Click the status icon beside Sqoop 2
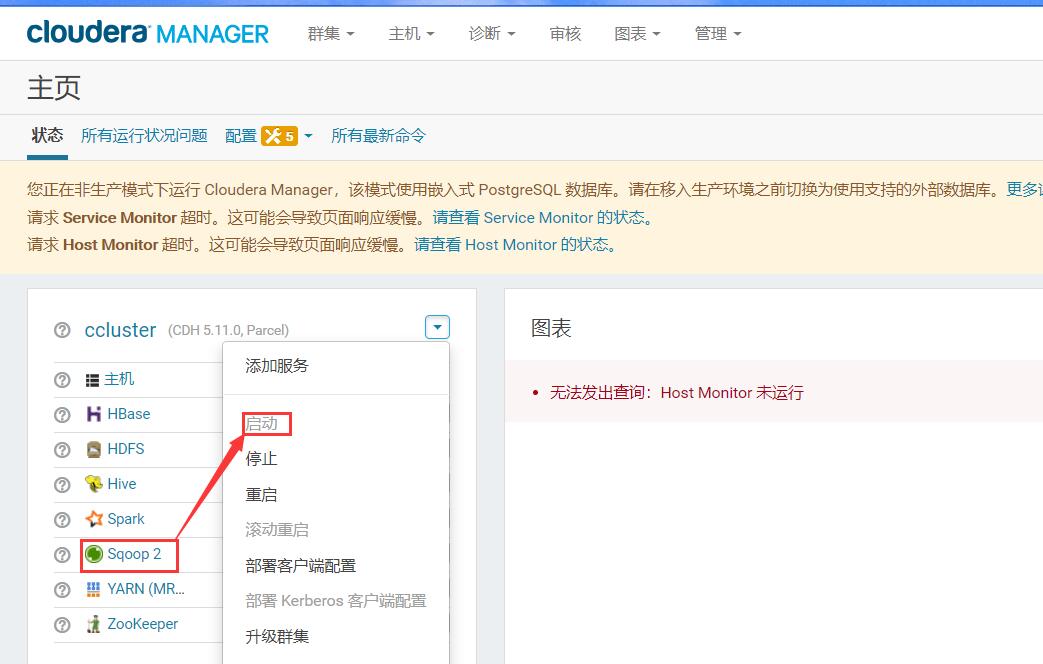Image resolution: width=1043 pixels, height=664 pixels. (x=62, y=555)
